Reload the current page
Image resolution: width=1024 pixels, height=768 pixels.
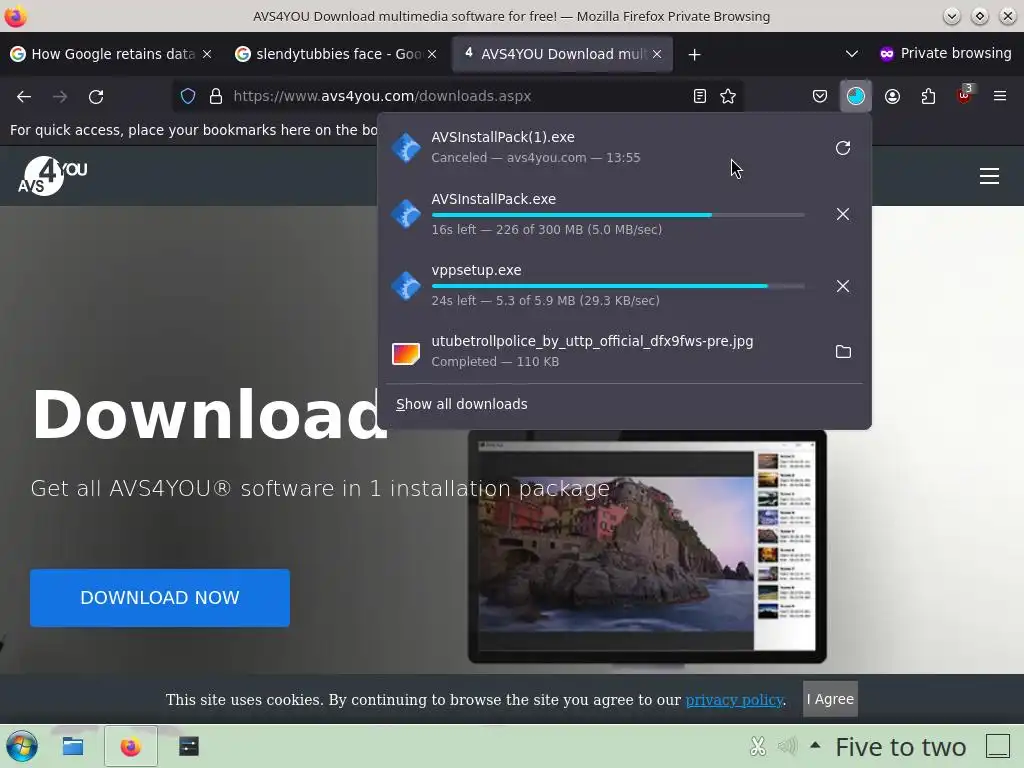(x=96, y=97)
